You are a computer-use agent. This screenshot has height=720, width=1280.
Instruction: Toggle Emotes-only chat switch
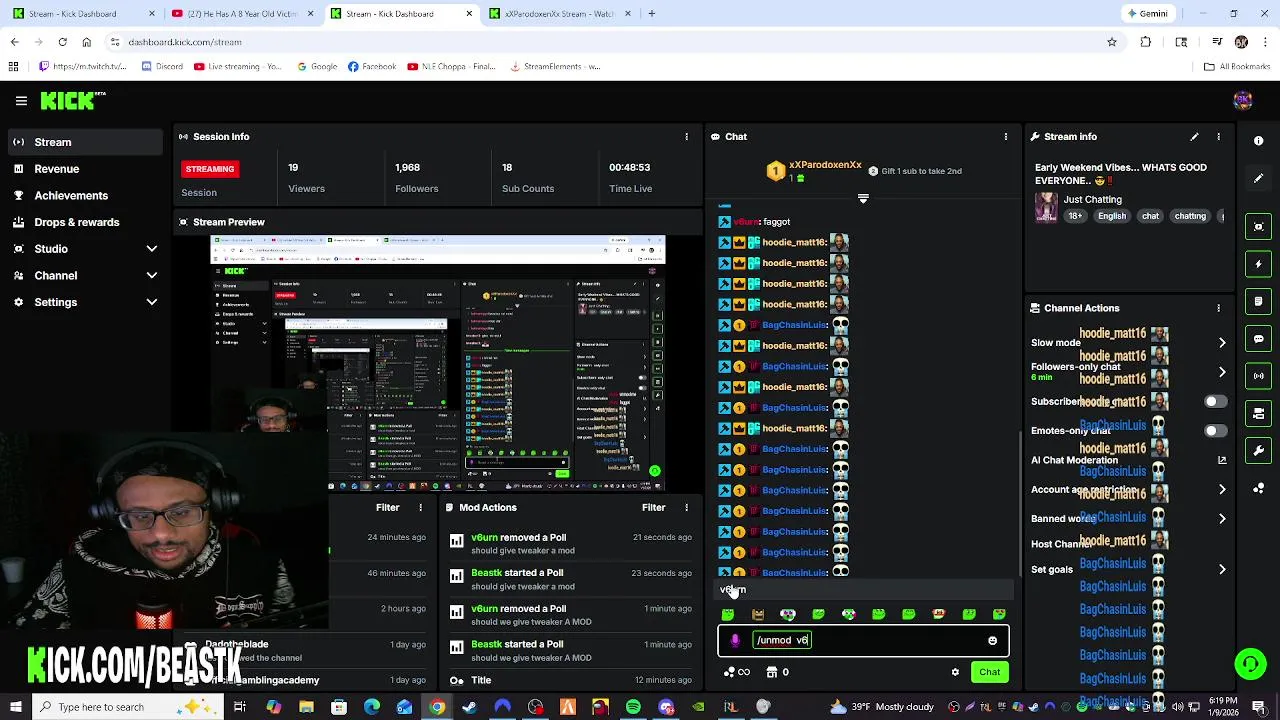click(1214, 431)
